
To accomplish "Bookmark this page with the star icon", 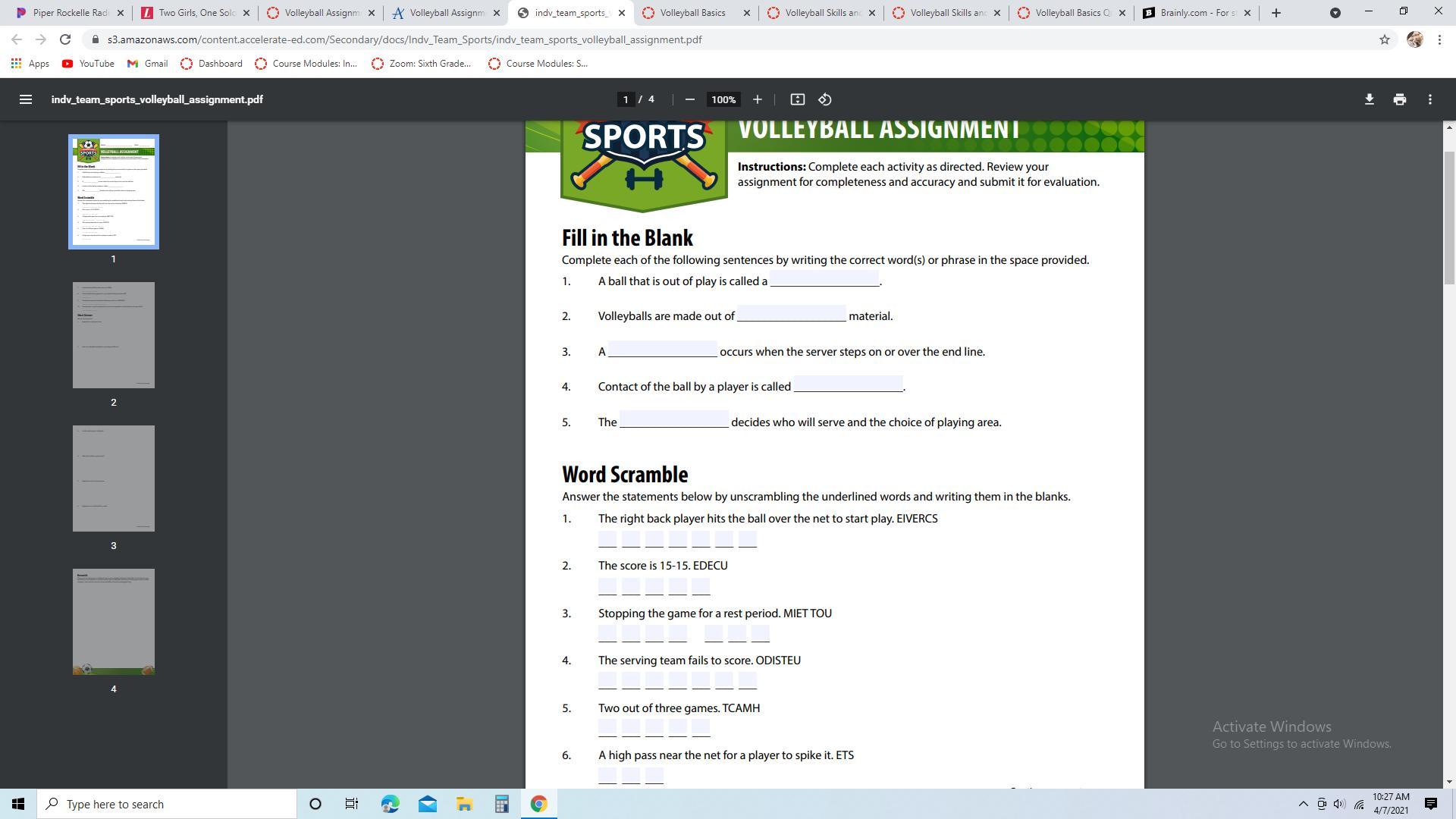I will (x=1384, y=39).
